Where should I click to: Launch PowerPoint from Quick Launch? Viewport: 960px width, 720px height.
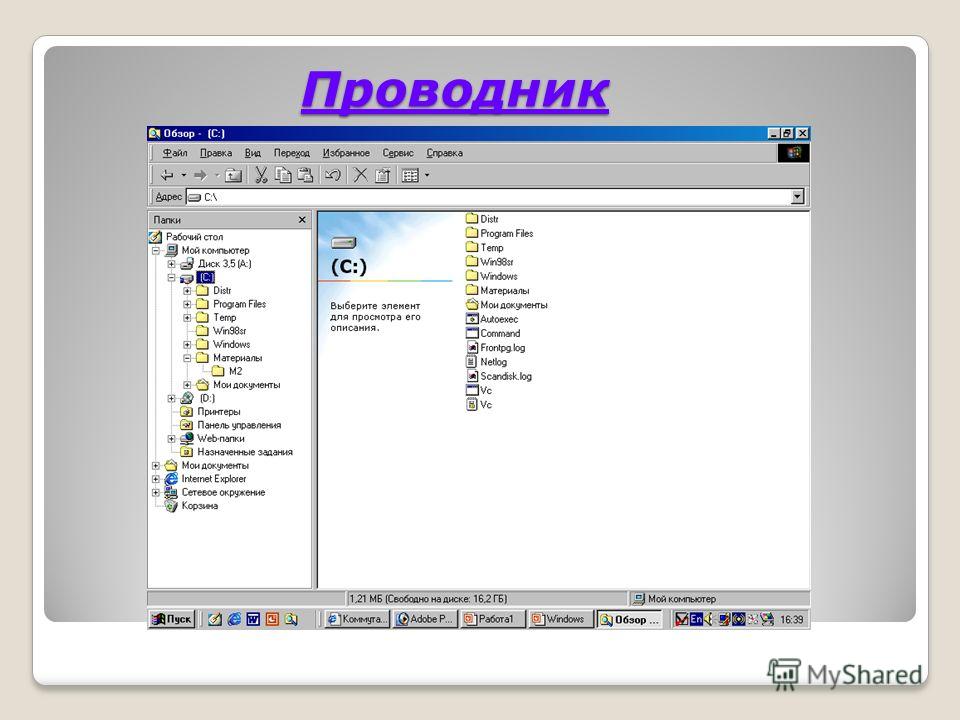[272, 620]
